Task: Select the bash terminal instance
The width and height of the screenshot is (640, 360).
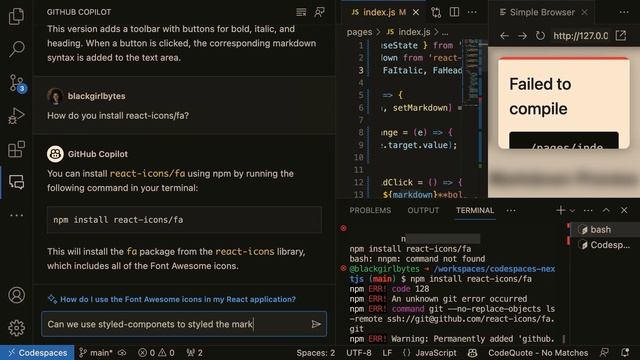Action: (x=605, y=229)
